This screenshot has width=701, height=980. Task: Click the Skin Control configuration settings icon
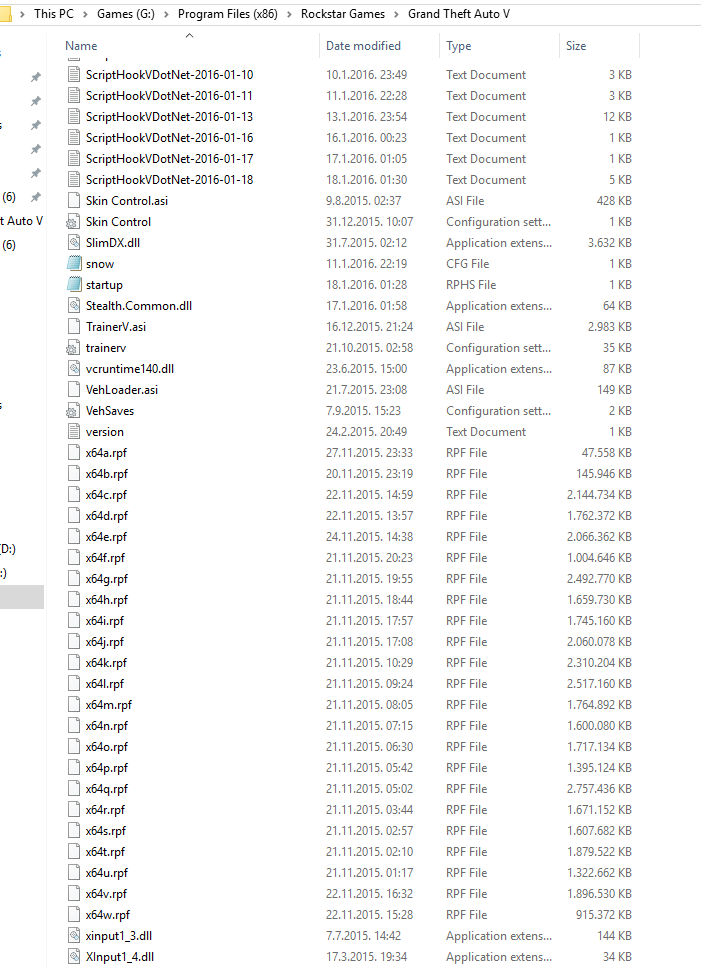74,222
